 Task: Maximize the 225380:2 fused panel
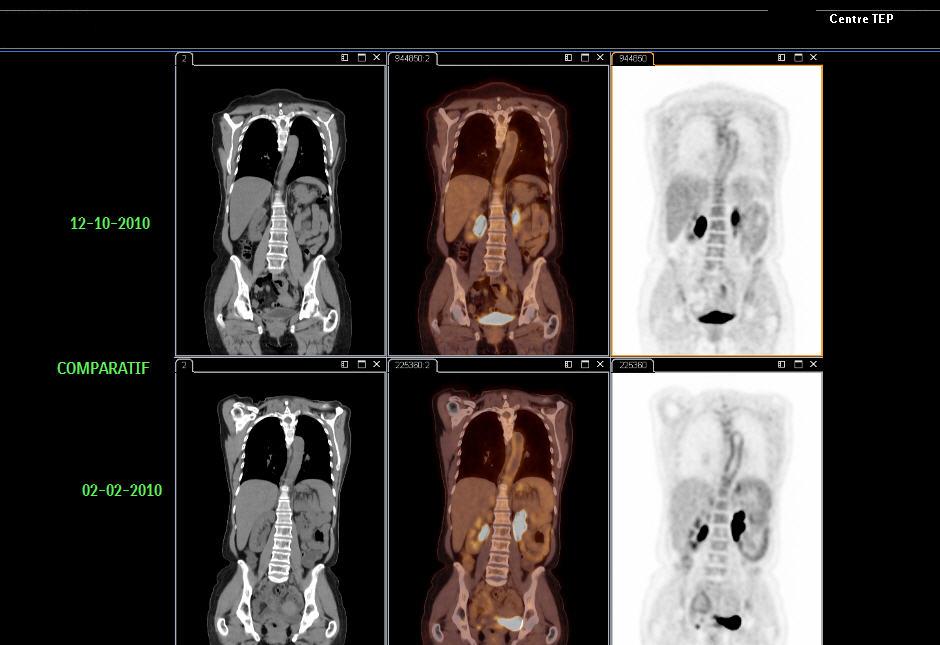(585, 364)
